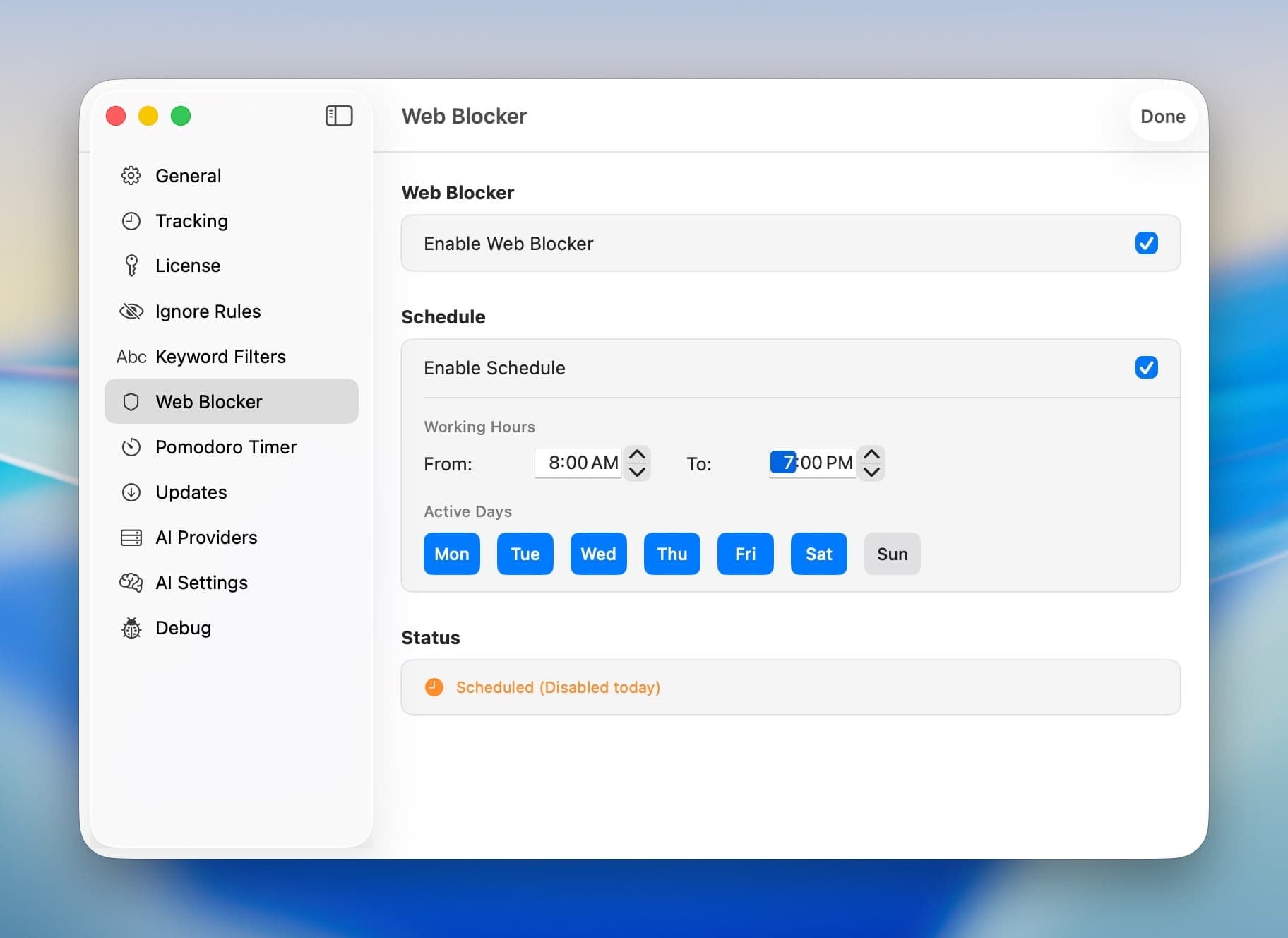Click the To time input field
The image size is (1288, 938).
pyautogui.click(x=812, y=463)
